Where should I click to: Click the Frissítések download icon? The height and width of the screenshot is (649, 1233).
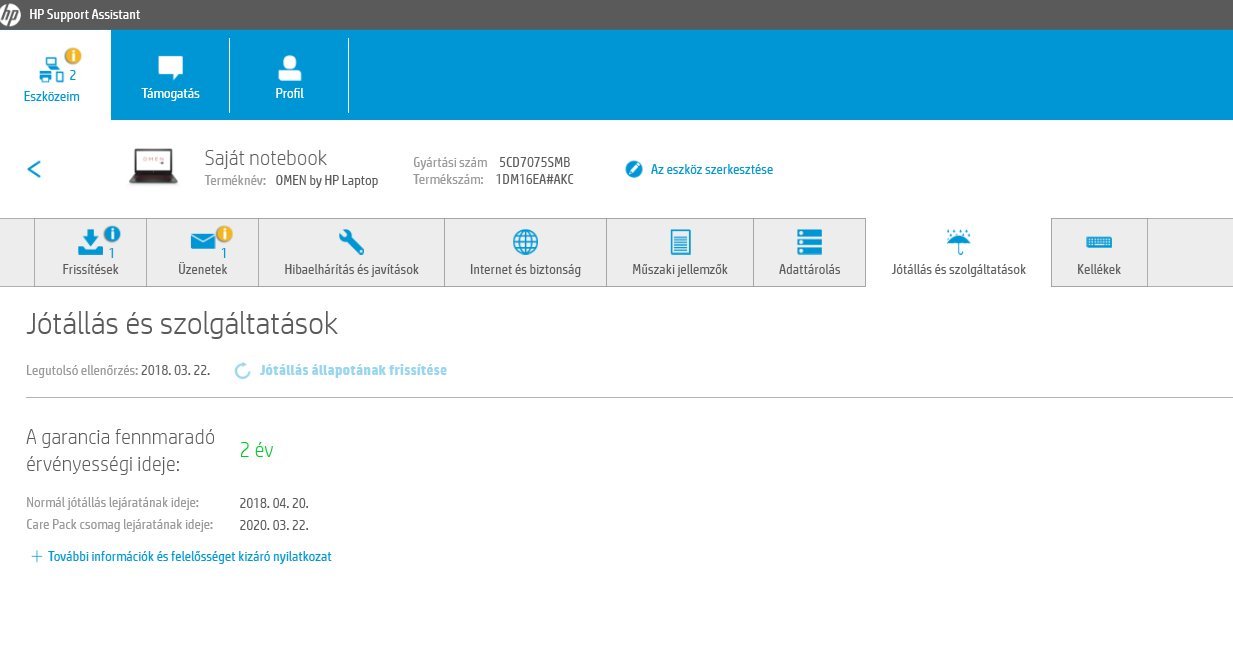90,241
